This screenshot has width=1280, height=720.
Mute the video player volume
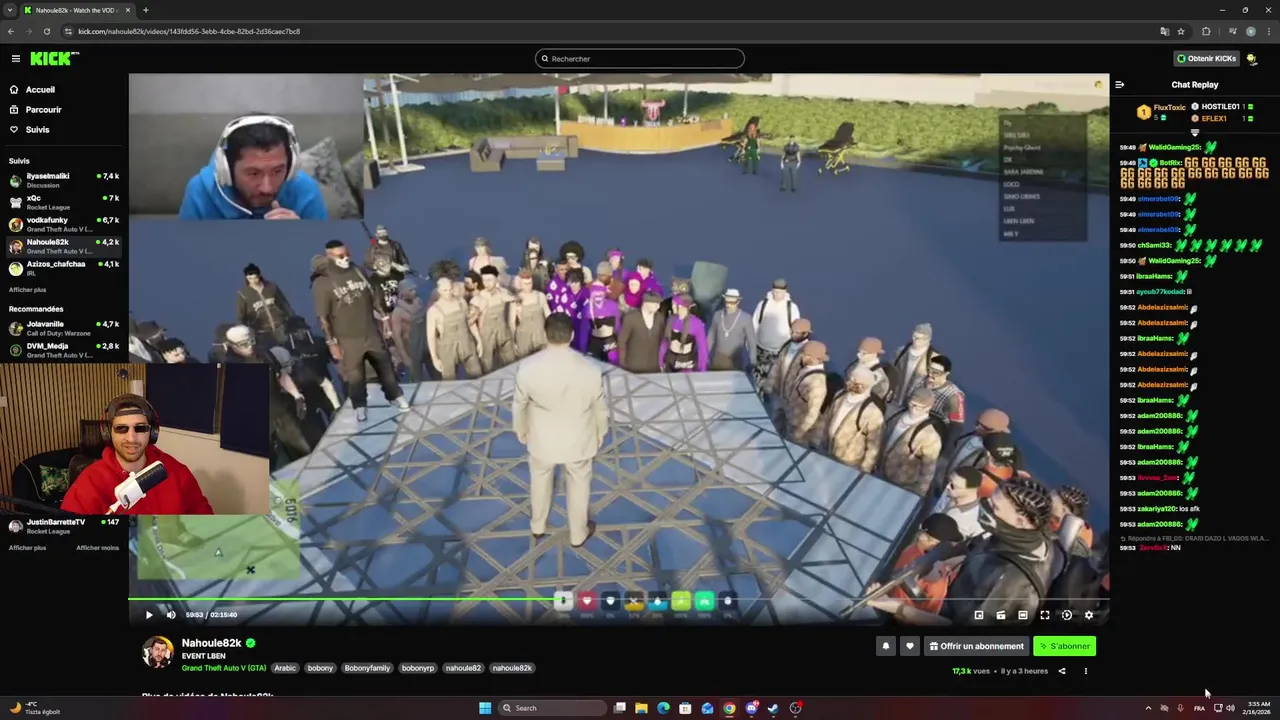pyautogui.click(x=171, y=615)
